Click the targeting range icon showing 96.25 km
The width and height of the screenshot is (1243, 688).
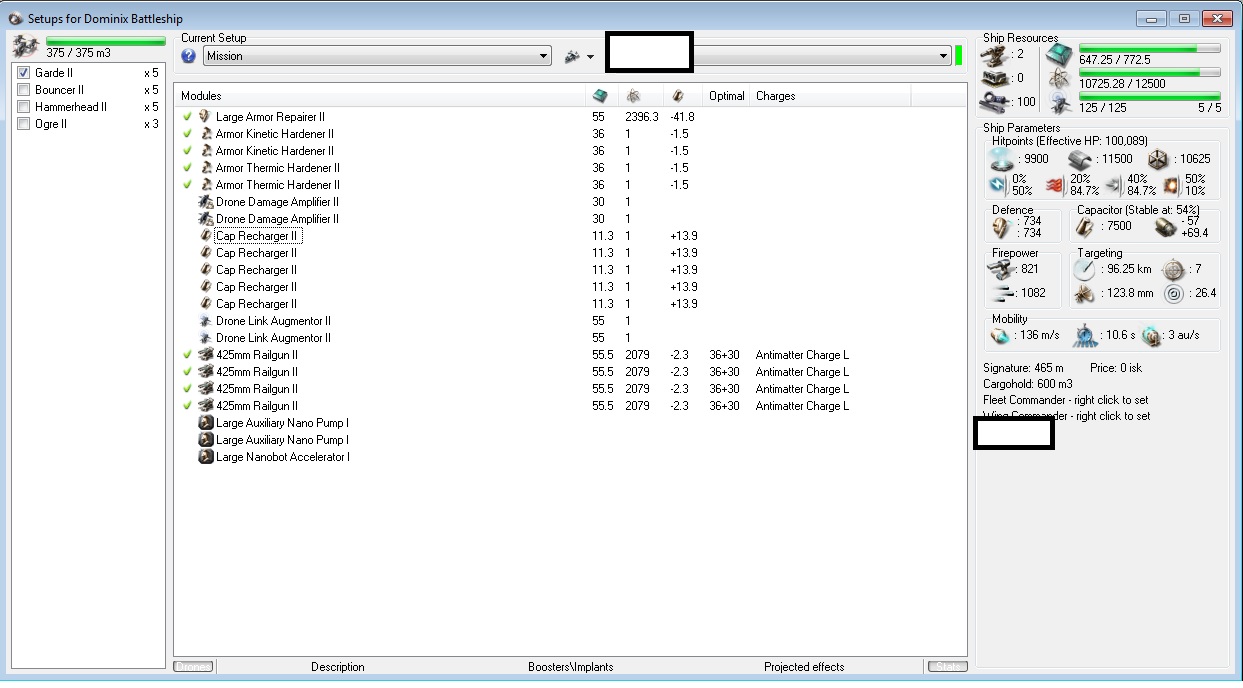pyautogui.click(x=1084, y=270)
